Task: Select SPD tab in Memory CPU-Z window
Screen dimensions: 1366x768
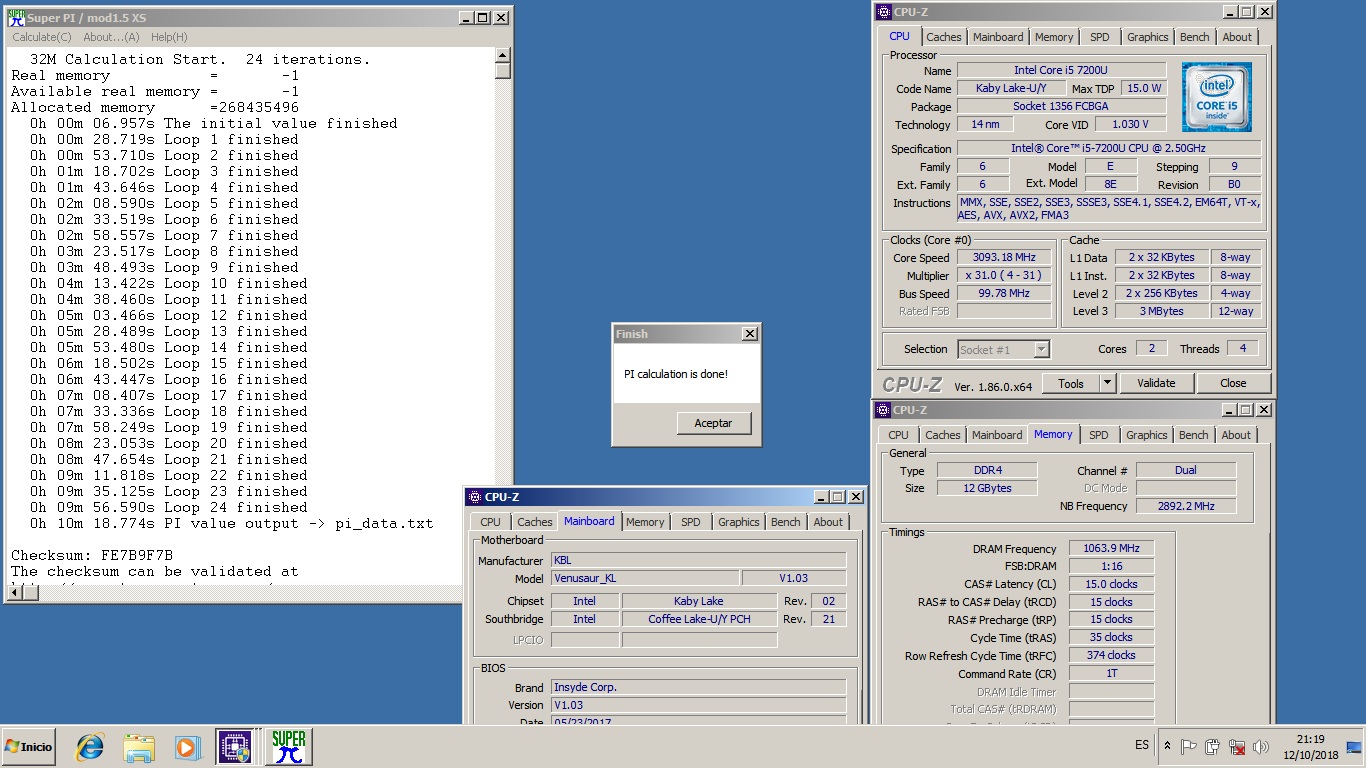Action: click(1098, 435)
